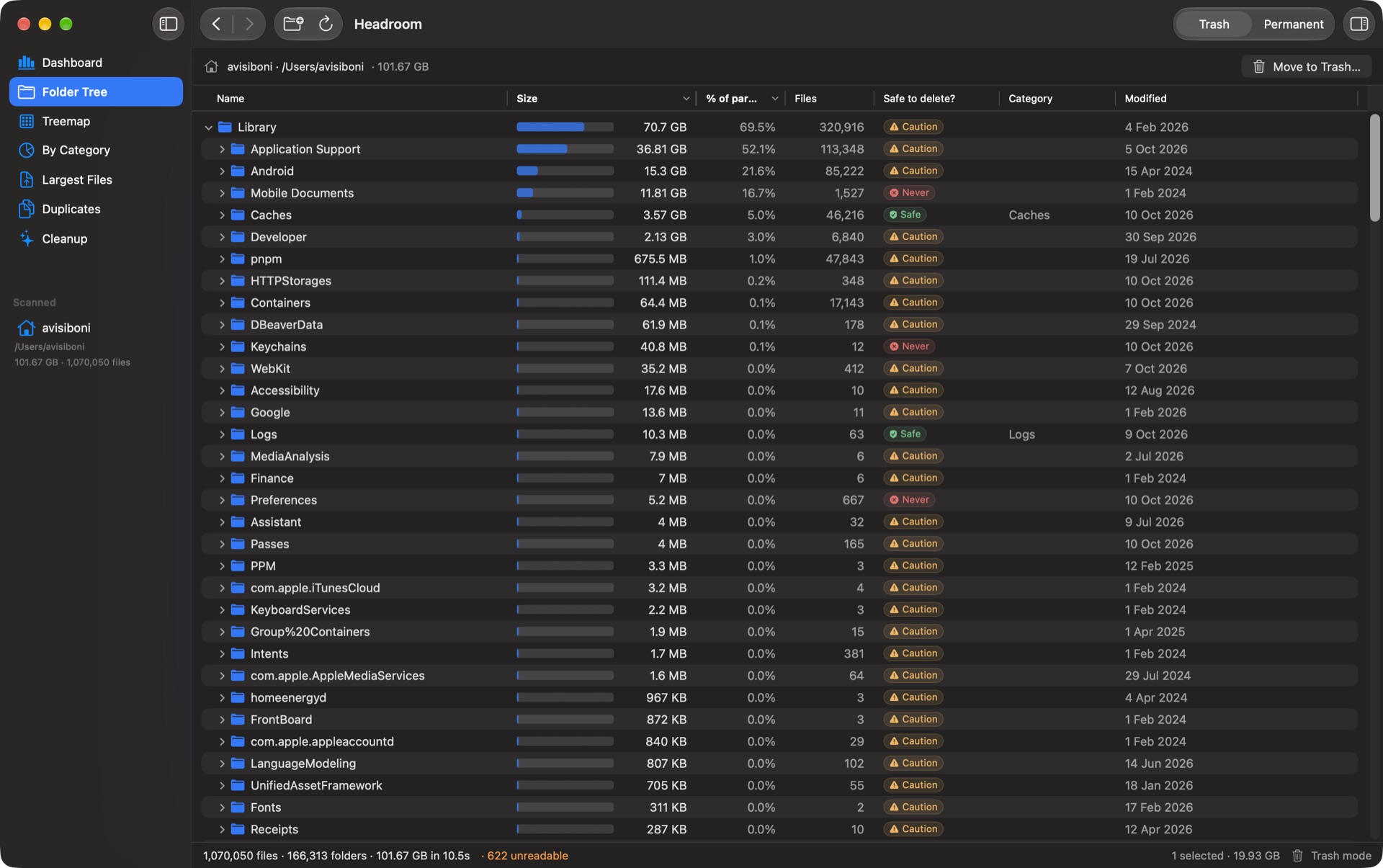Expand the Android folder
This screenshot has height=868, width=1383.
pos(222,171)
